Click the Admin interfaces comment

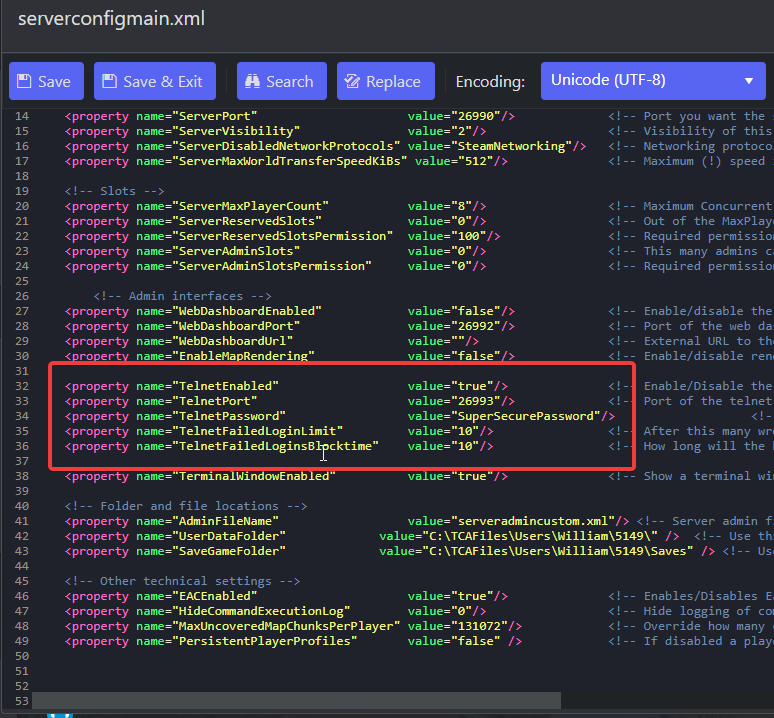(183, 296)
